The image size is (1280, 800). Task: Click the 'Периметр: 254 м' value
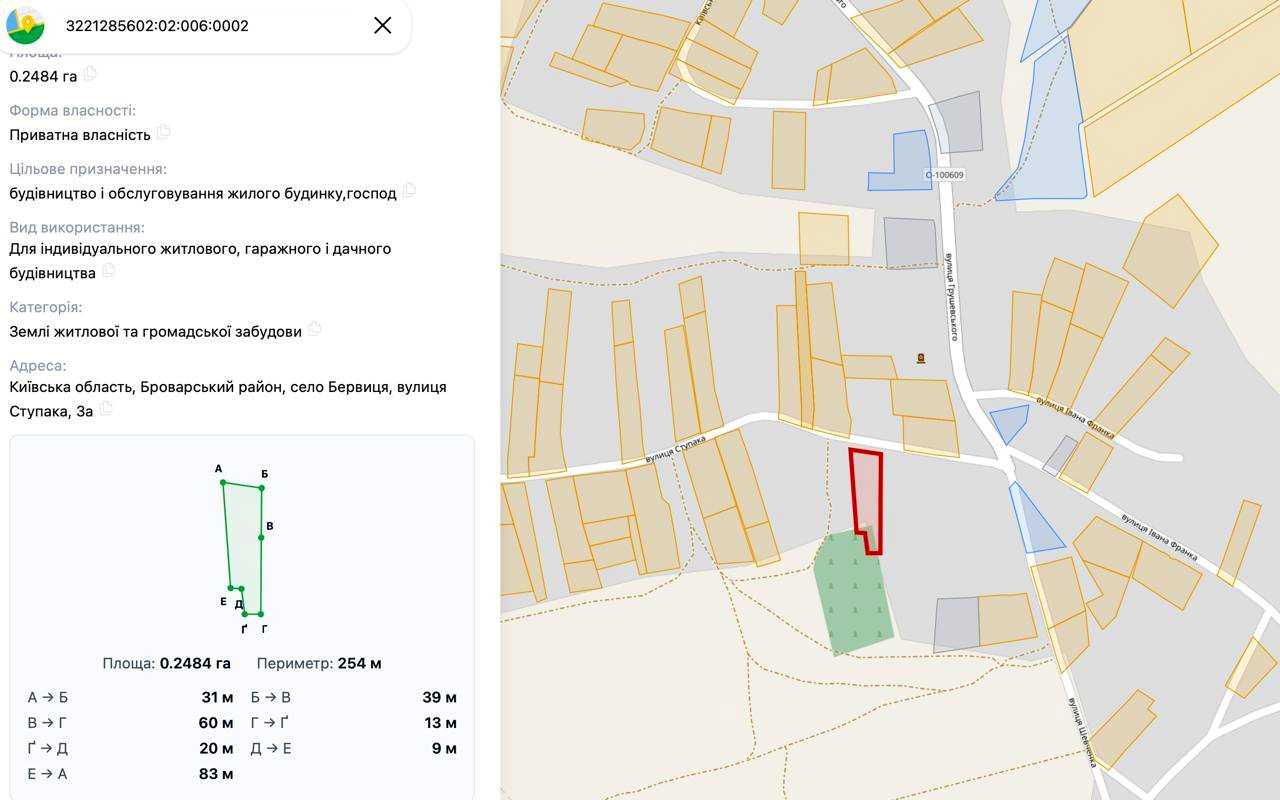[x=319, y=663]
